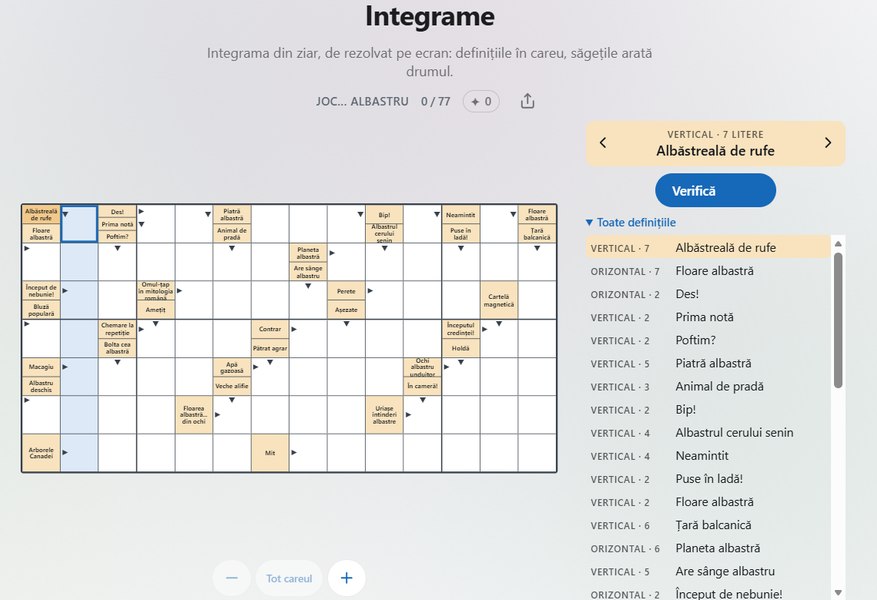
Task: Zoom in the grid with plus button
Action: [x=347, y=578]
